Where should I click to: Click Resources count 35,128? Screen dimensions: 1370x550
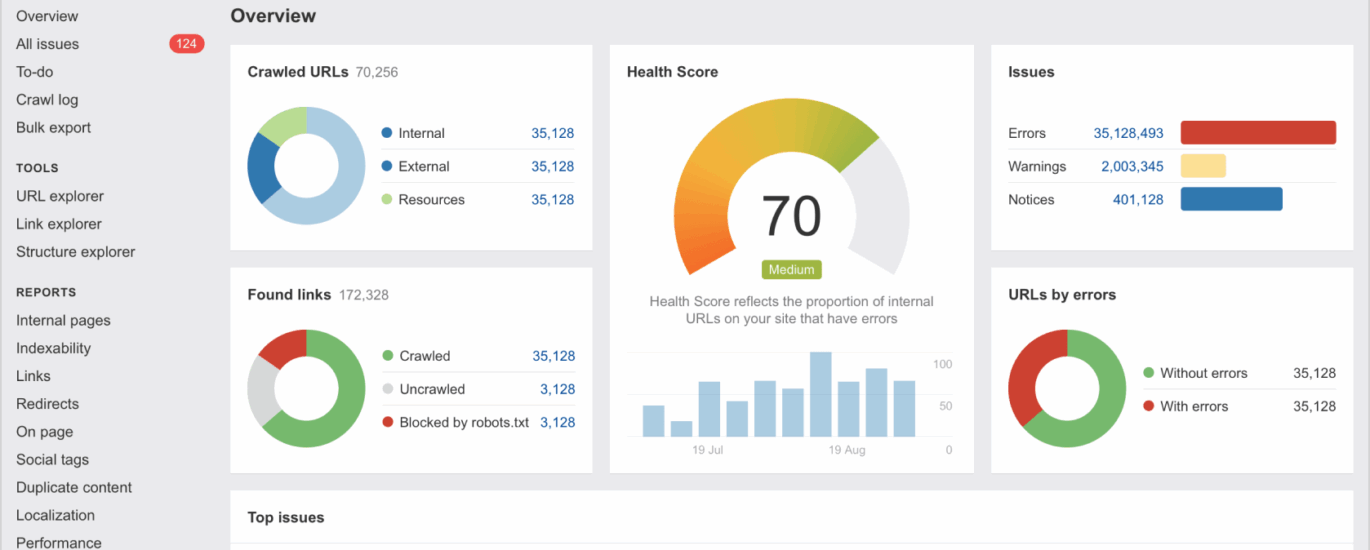pyautogui.click(x=553, y=199)
